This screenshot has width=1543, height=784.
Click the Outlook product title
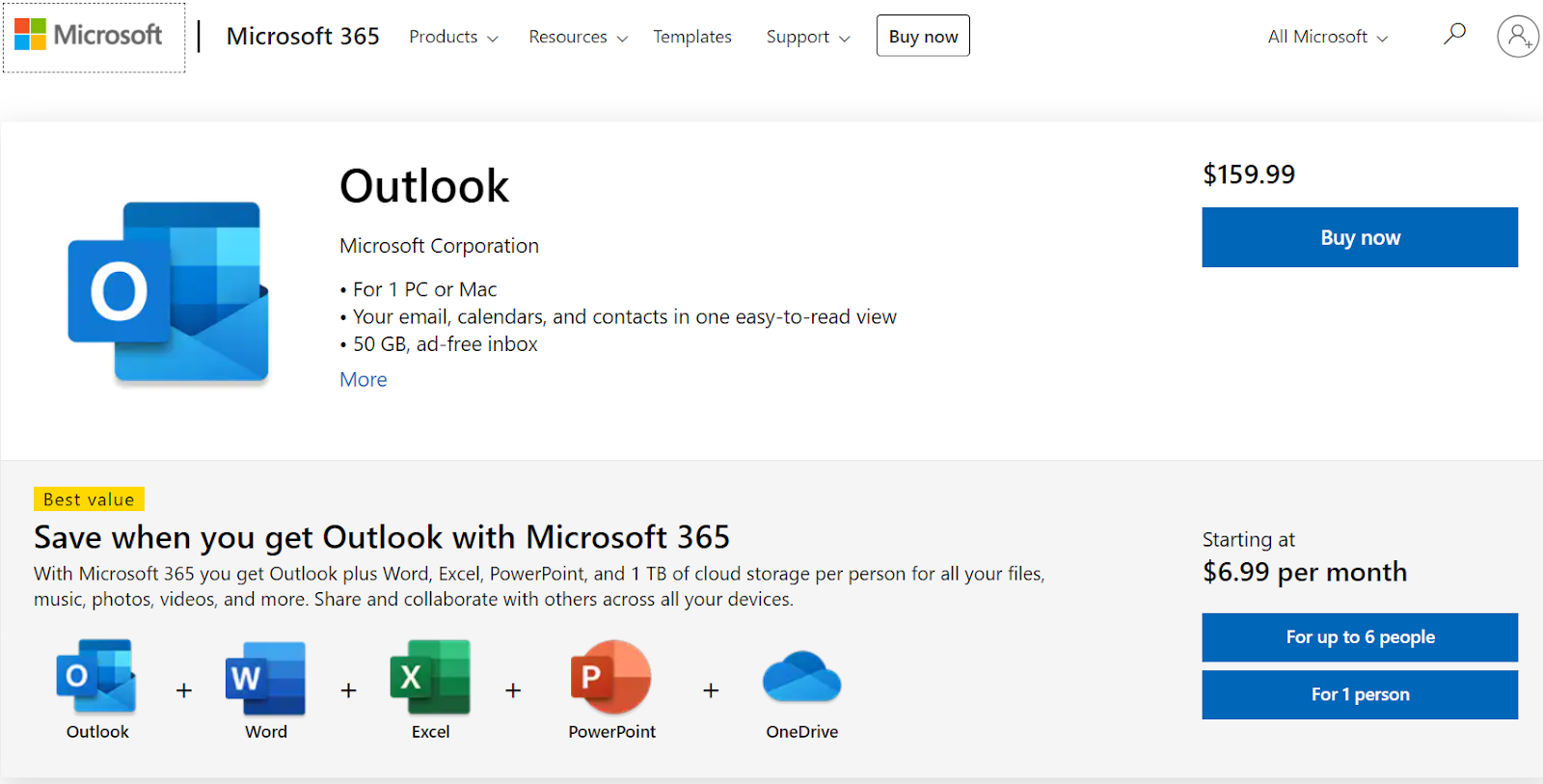point(424,186)
